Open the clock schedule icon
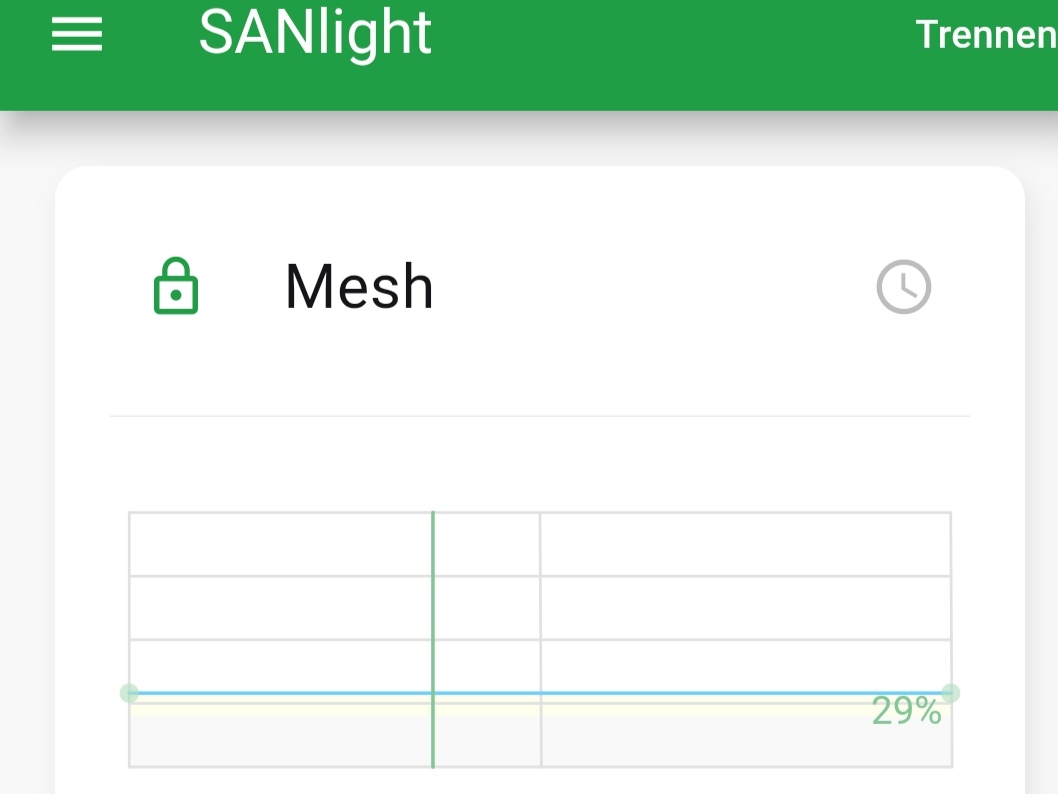Screen dimensions: 1058x794 tap(903, 287)
